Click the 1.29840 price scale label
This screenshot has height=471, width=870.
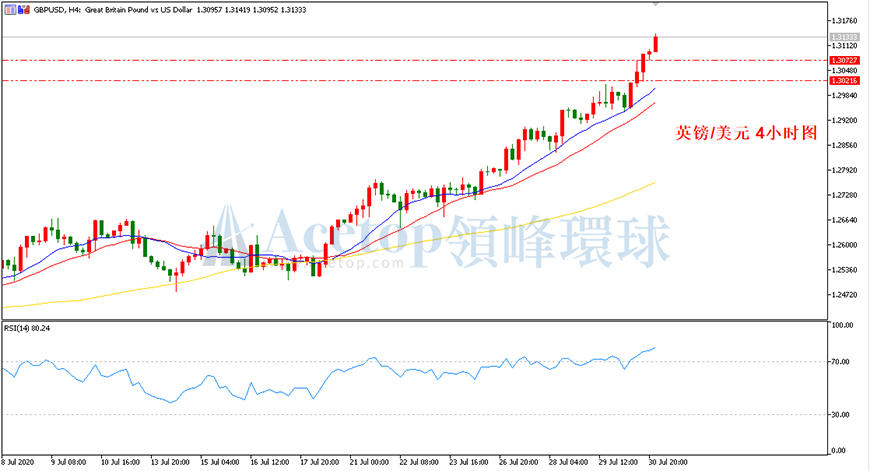tap(844, 95)
